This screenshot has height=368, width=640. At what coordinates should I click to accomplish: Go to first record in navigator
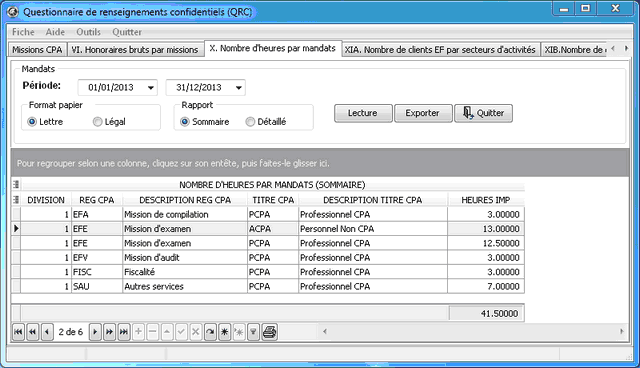click(x=18, y=332)
